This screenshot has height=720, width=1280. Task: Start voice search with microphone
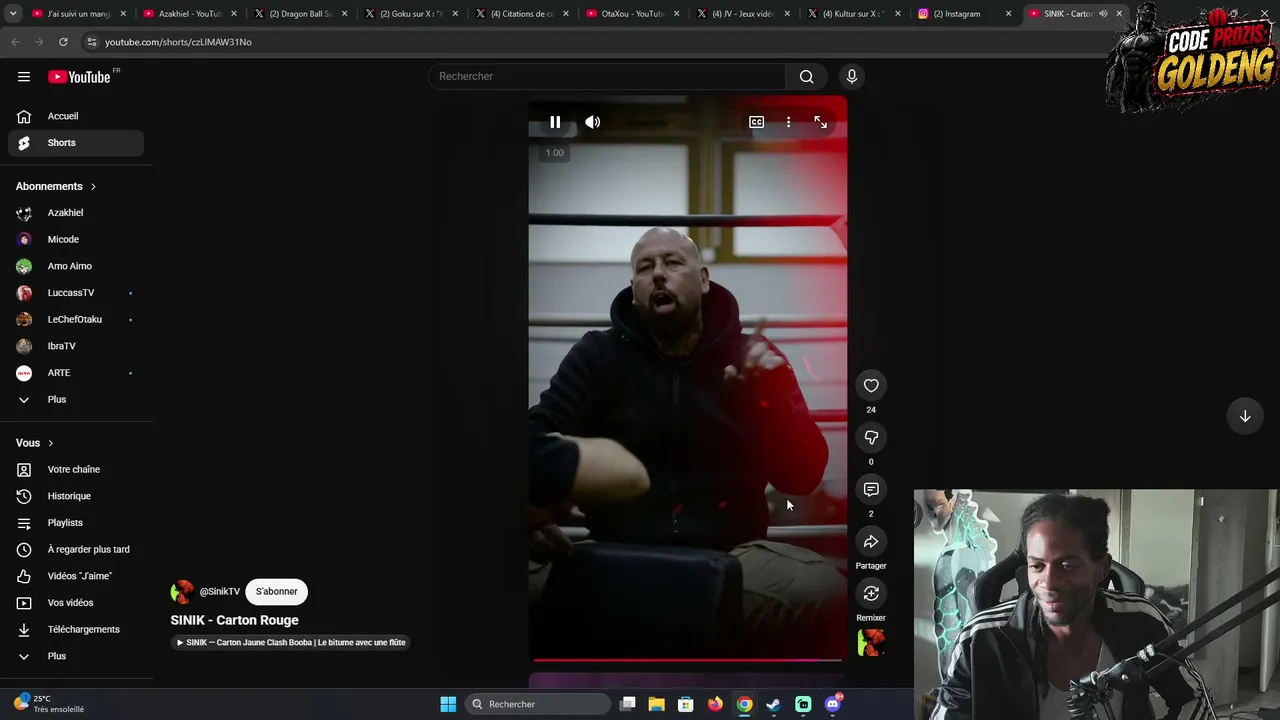pyautogui.click(x=852, y=77)
